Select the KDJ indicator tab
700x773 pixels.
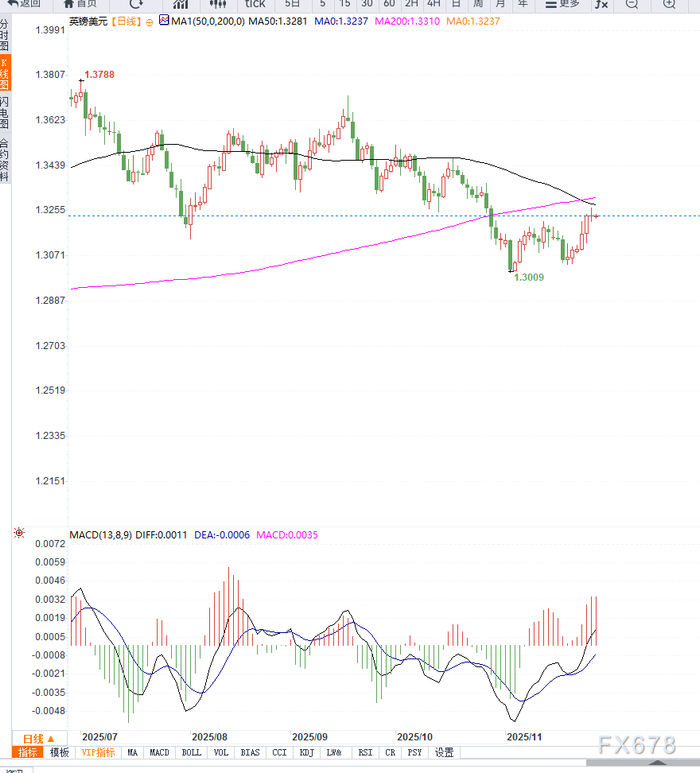coord(306,752)
